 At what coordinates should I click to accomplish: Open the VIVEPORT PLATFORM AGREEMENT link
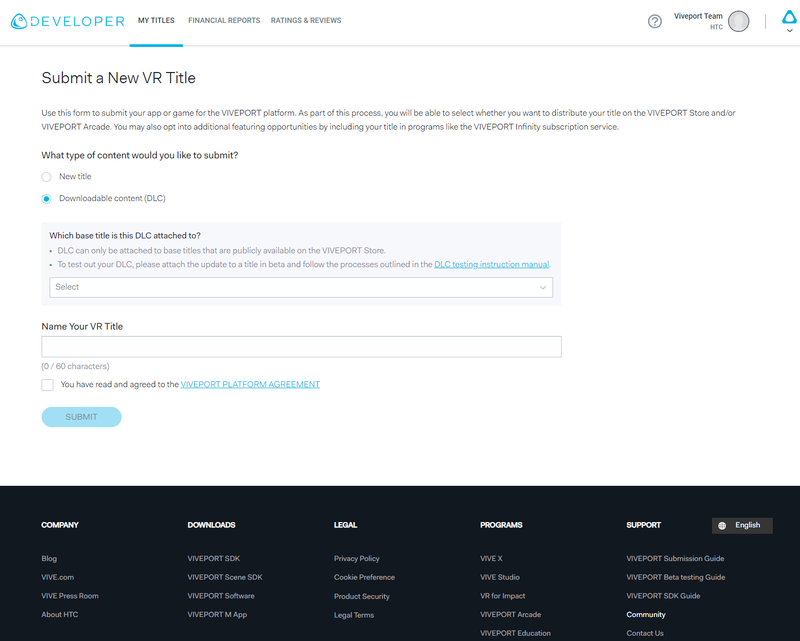click(x=250, y=384)
